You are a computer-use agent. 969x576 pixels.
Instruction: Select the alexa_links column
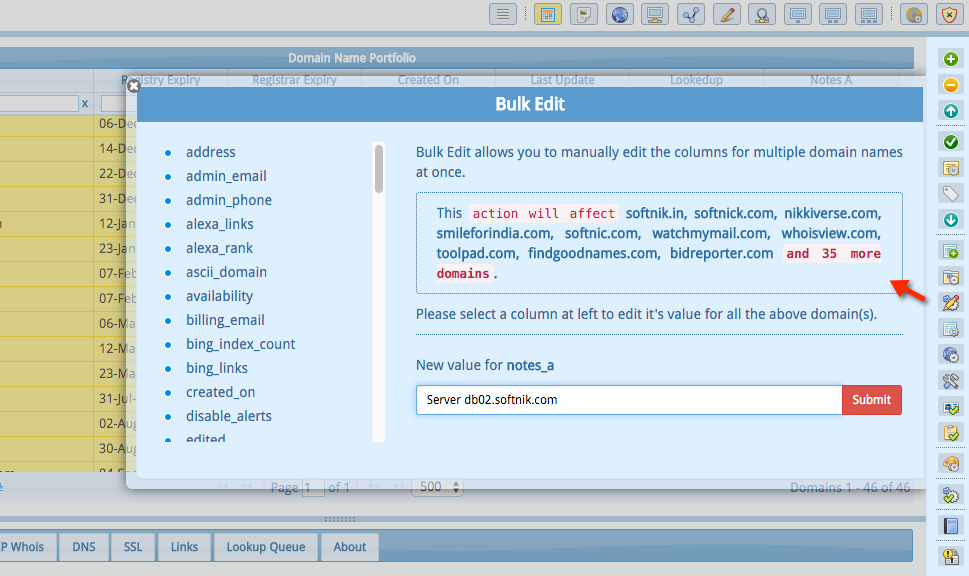[x=219, y=224]
